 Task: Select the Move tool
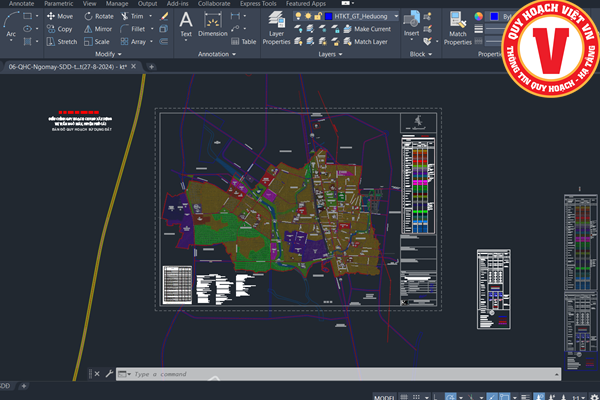coord(58,16)
